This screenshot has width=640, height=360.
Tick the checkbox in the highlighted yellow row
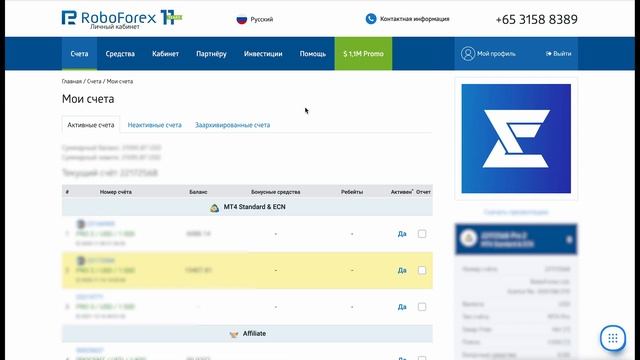(x=422, y=270)
